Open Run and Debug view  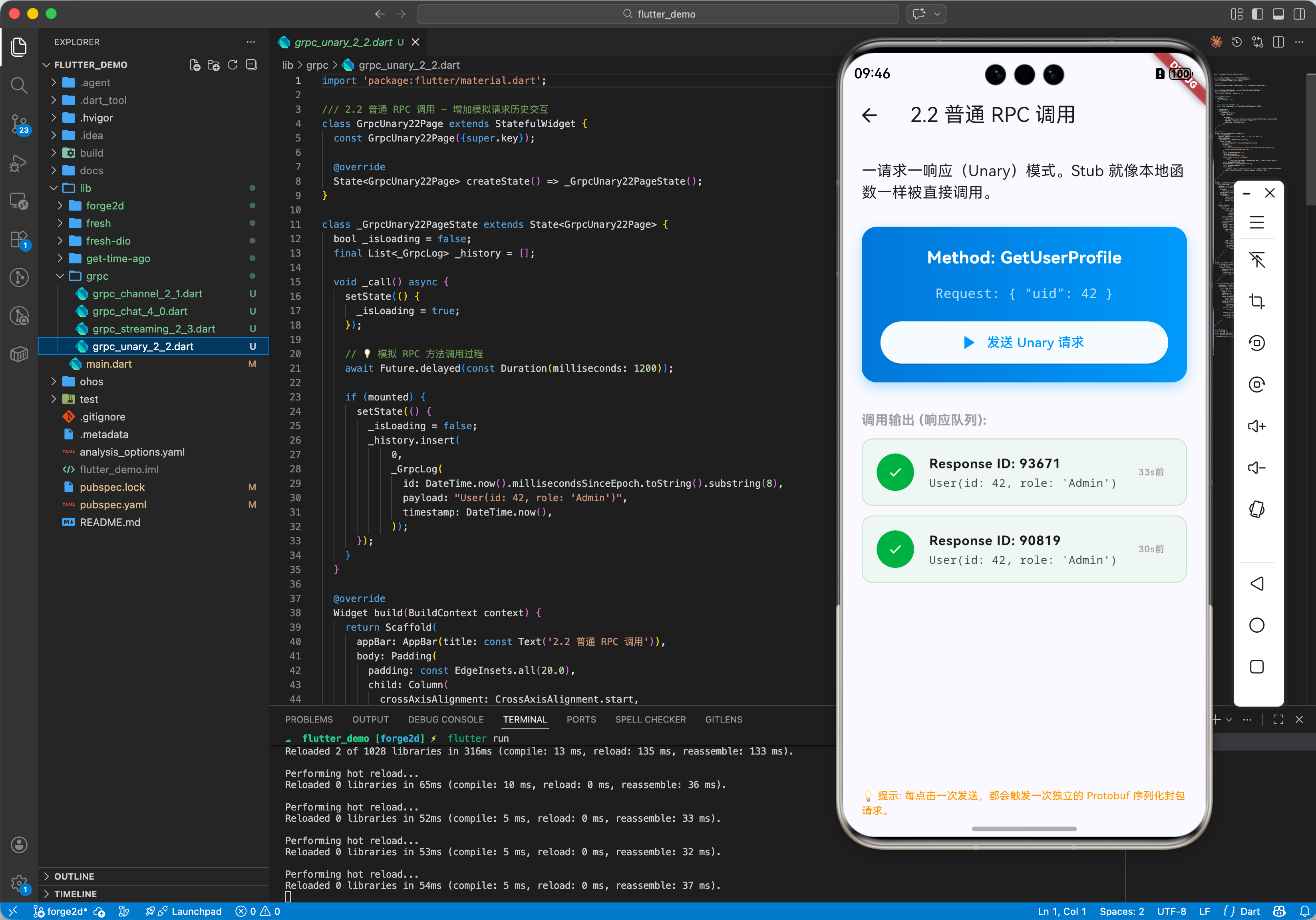(19, 163)
